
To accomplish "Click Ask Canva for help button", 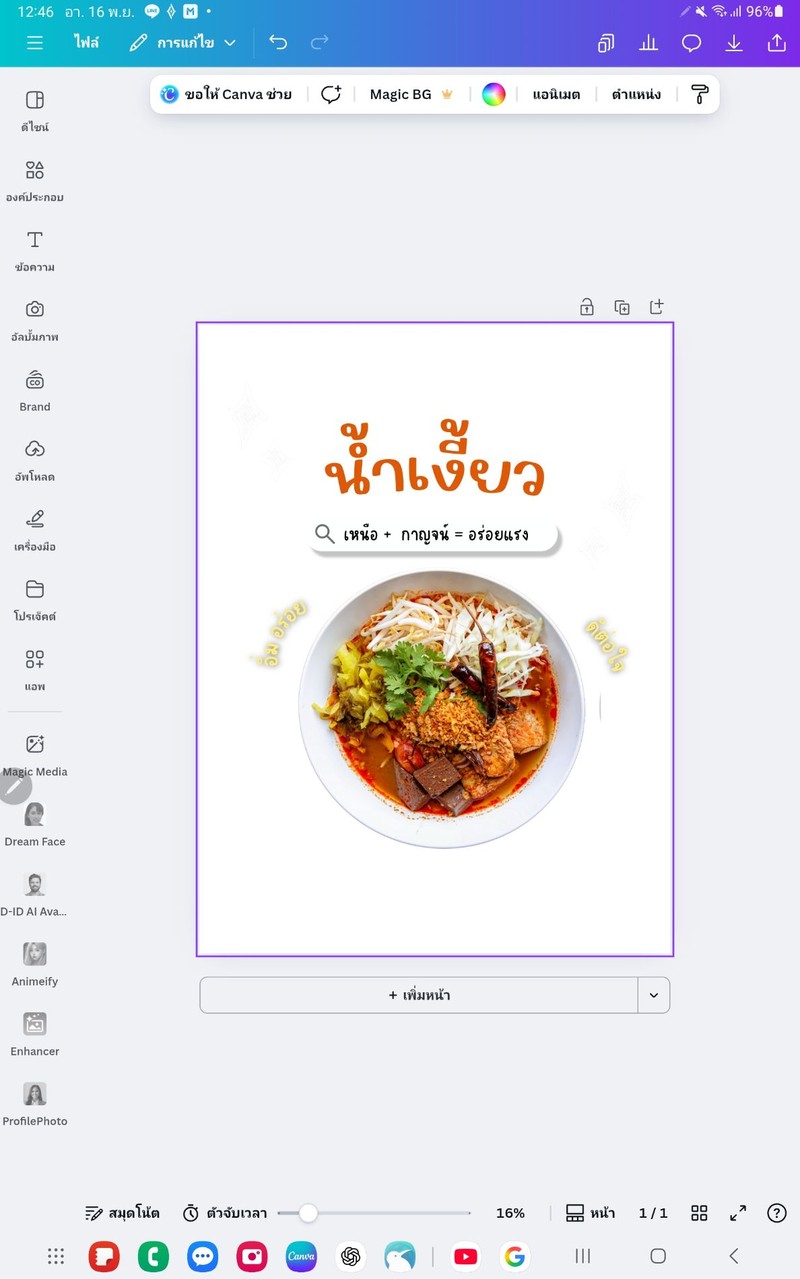I will 226,94.
